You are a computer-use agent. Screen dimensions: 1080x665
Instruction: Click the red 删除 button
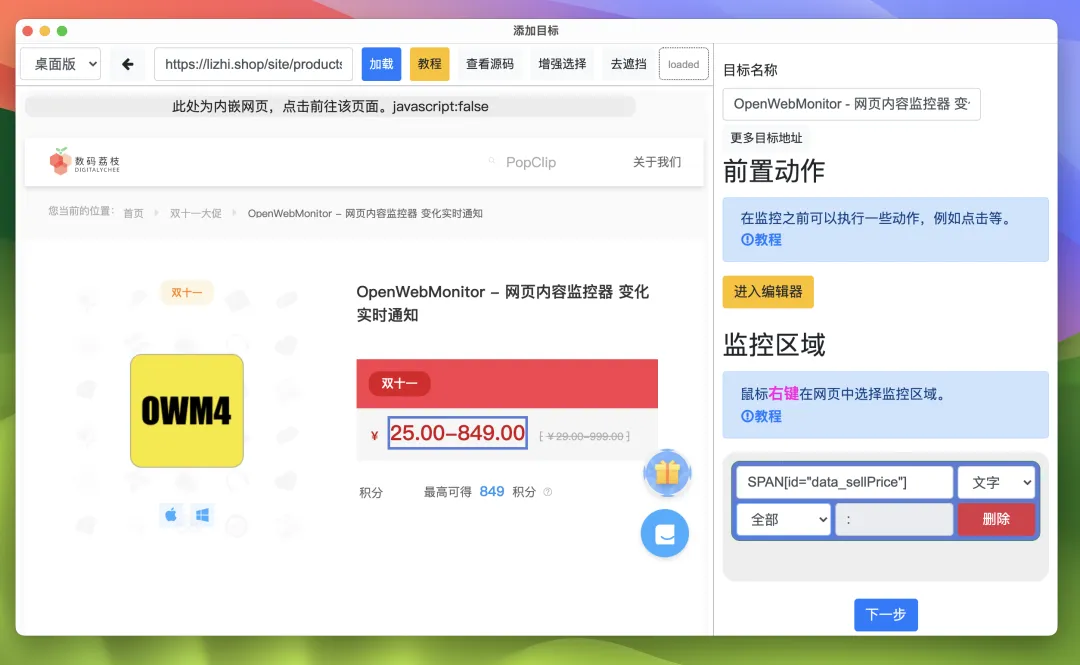[996, 520]
